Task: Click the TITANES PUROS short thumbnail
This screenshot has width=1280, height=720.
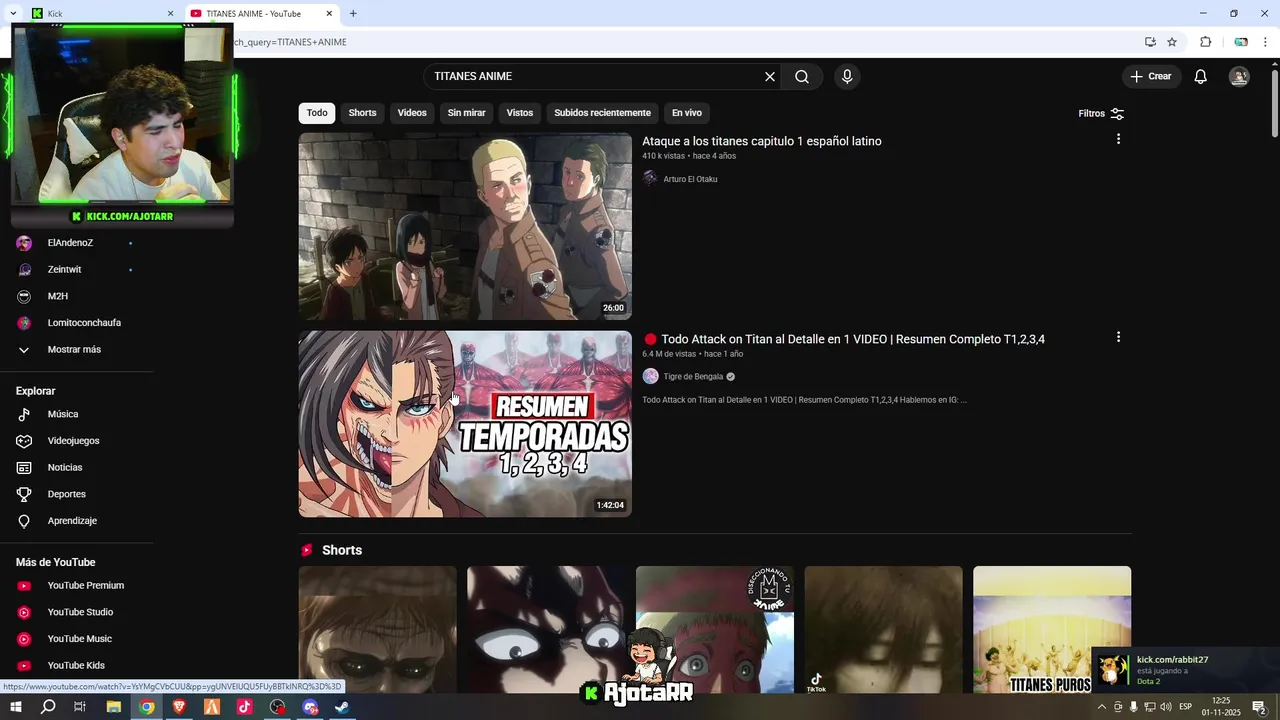Action: coord(1052,630)
